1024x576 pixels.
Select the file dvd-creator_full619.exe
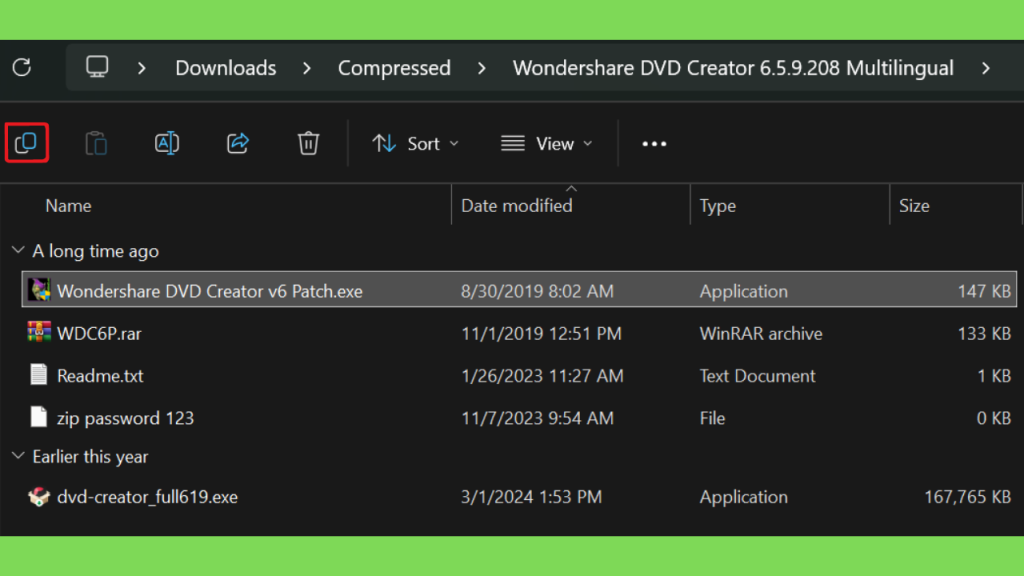click(147, 497)
